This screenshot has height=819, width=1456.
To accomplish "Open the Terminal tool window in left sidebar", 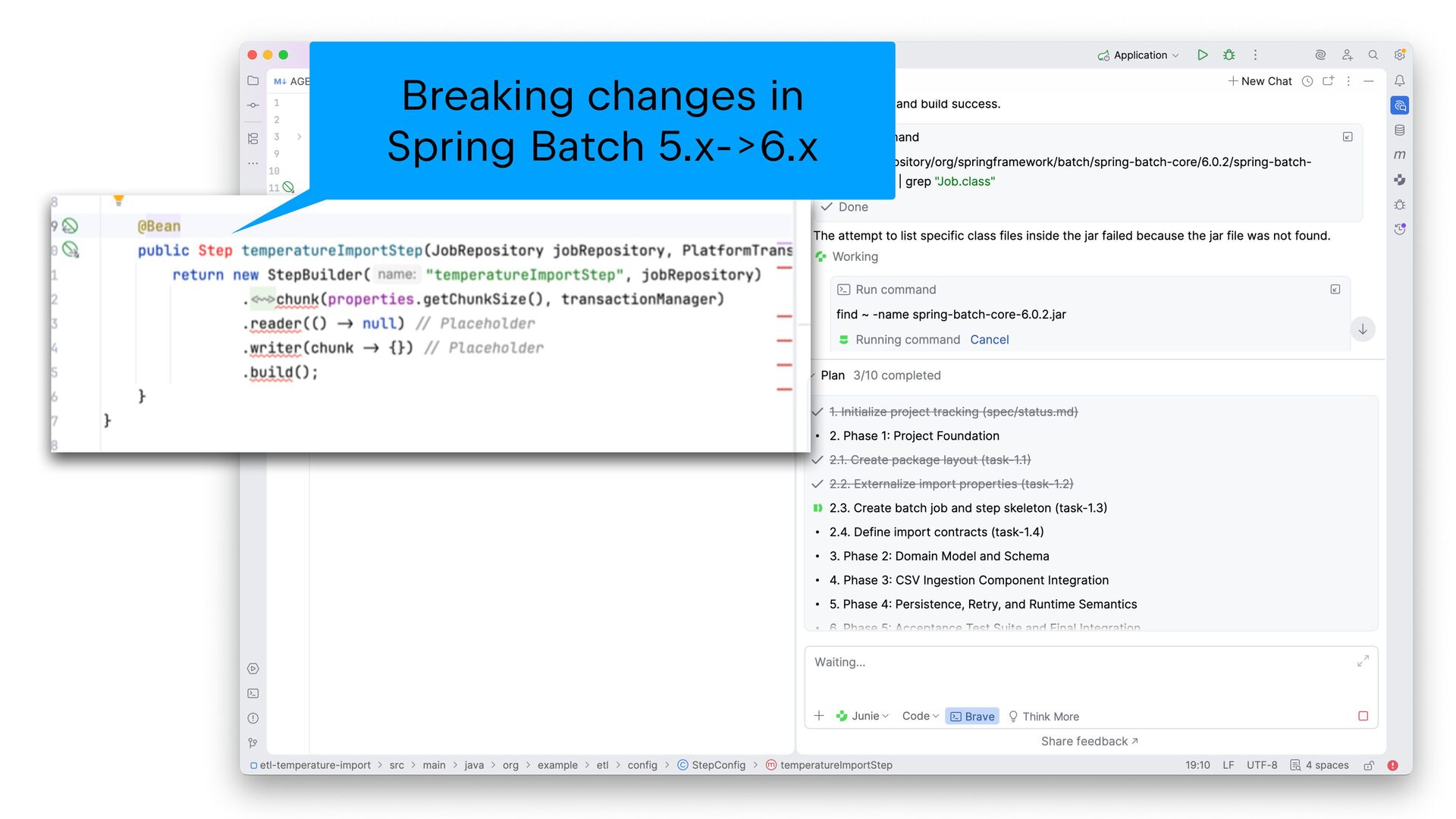I will [x=253, y=693].
